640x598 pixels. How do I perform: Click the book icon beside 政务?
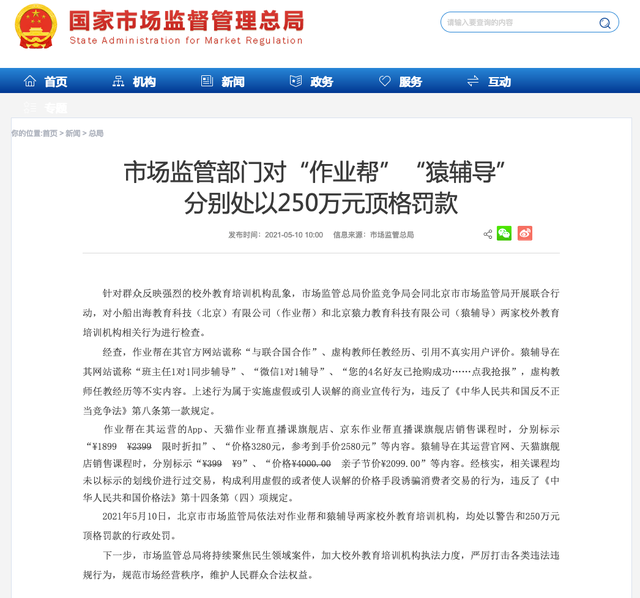coord(296,81)
